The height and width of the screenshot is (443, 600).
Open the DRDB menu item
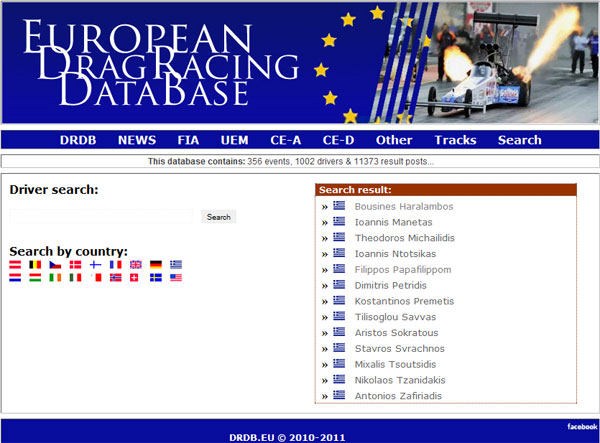pos(78,140)
